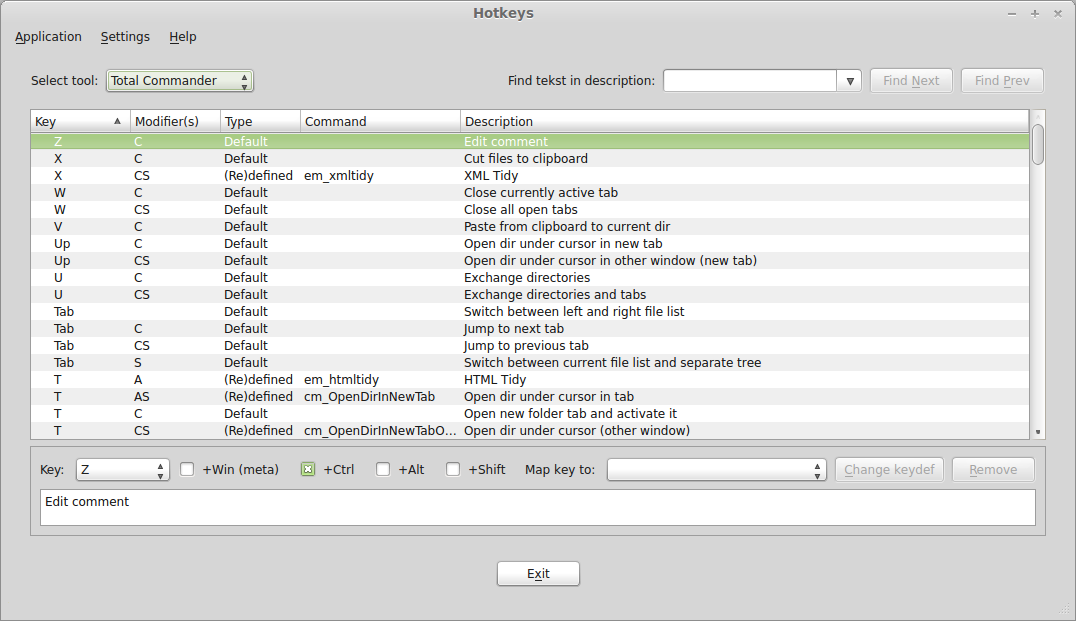This screenshot has height=621, width=1076.
Task: Select the 'Edit comment' row
Action: click(530, 141)
